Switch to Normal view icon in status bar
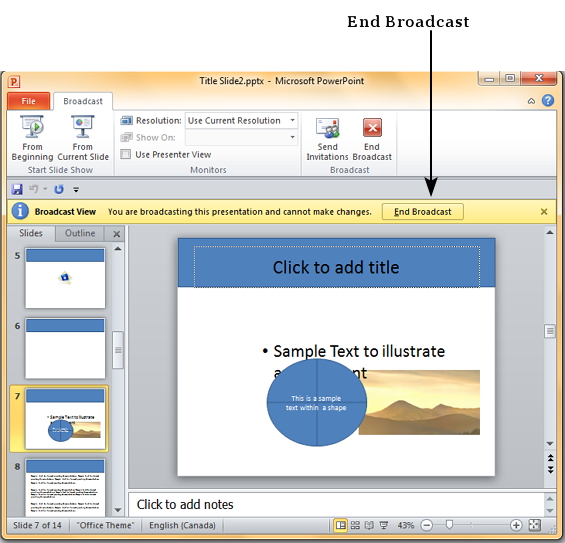The height and width of the screenshot is (543, 565). click(340, 525)
